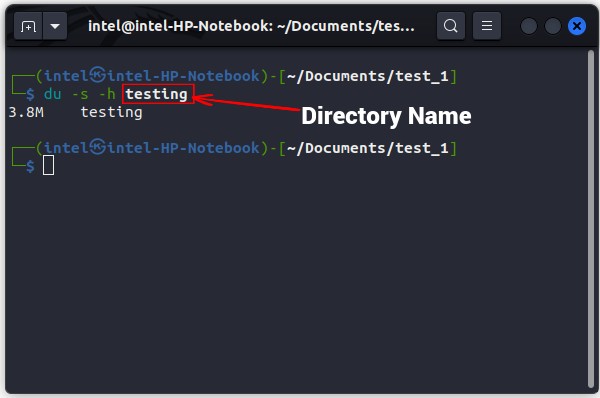Click the "-h" flag in the command
This screenshot has width=600, height=398.
click(107, 94)
